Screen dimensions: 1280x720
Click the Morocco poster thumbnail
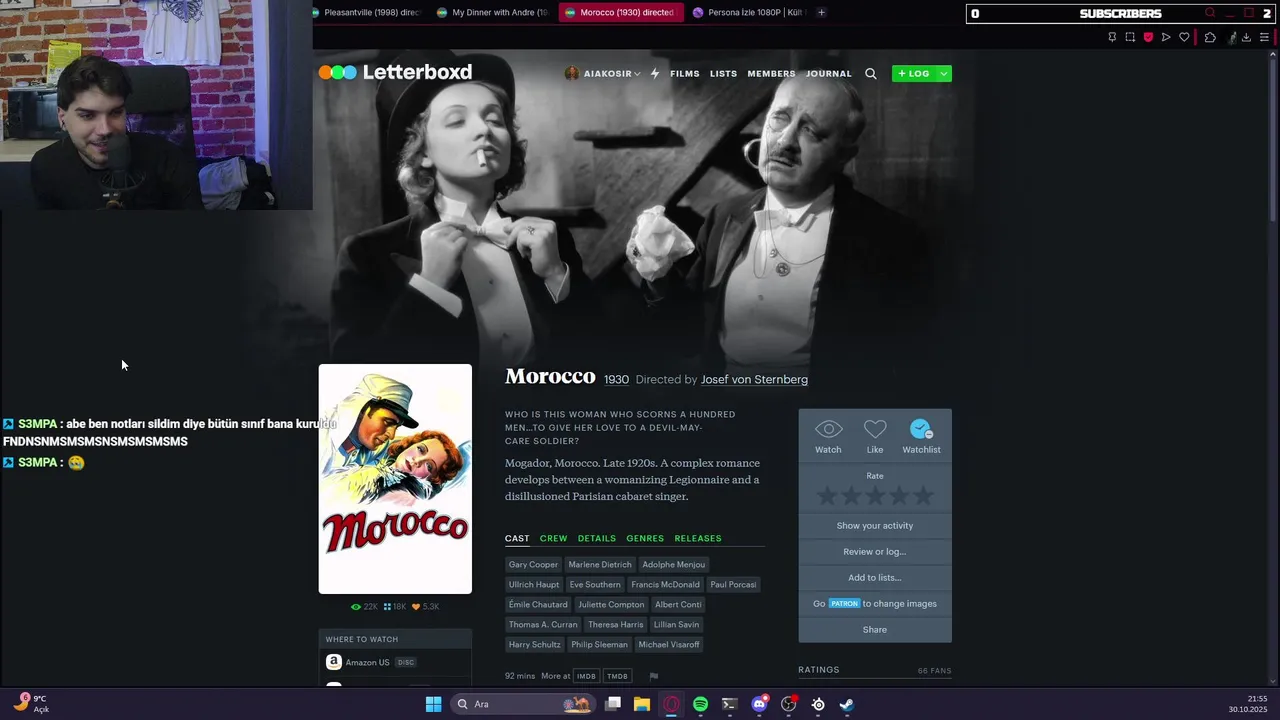coord(395,479)
